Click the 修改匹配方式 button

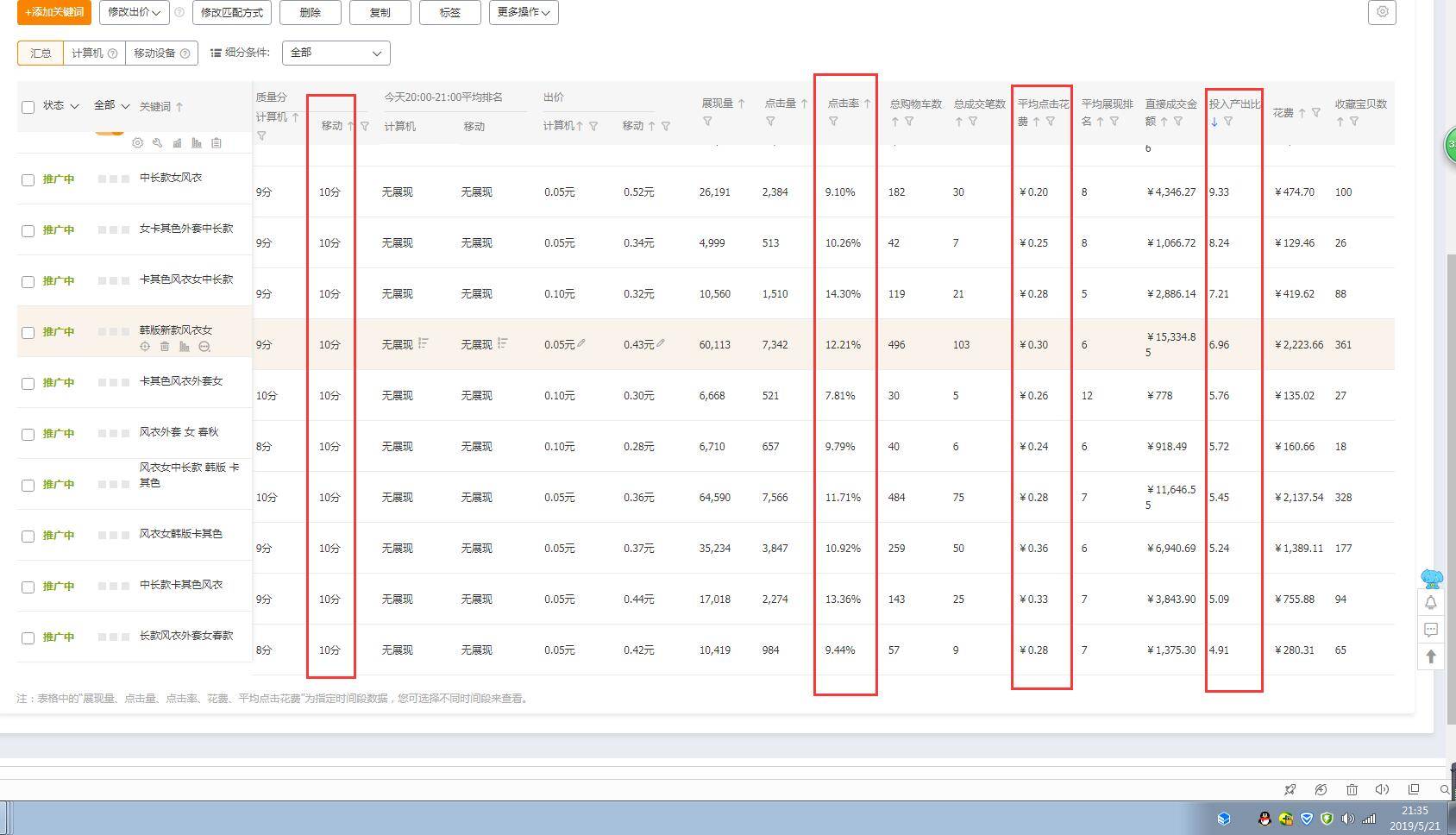pyautogui.click(x=231, y=12)
